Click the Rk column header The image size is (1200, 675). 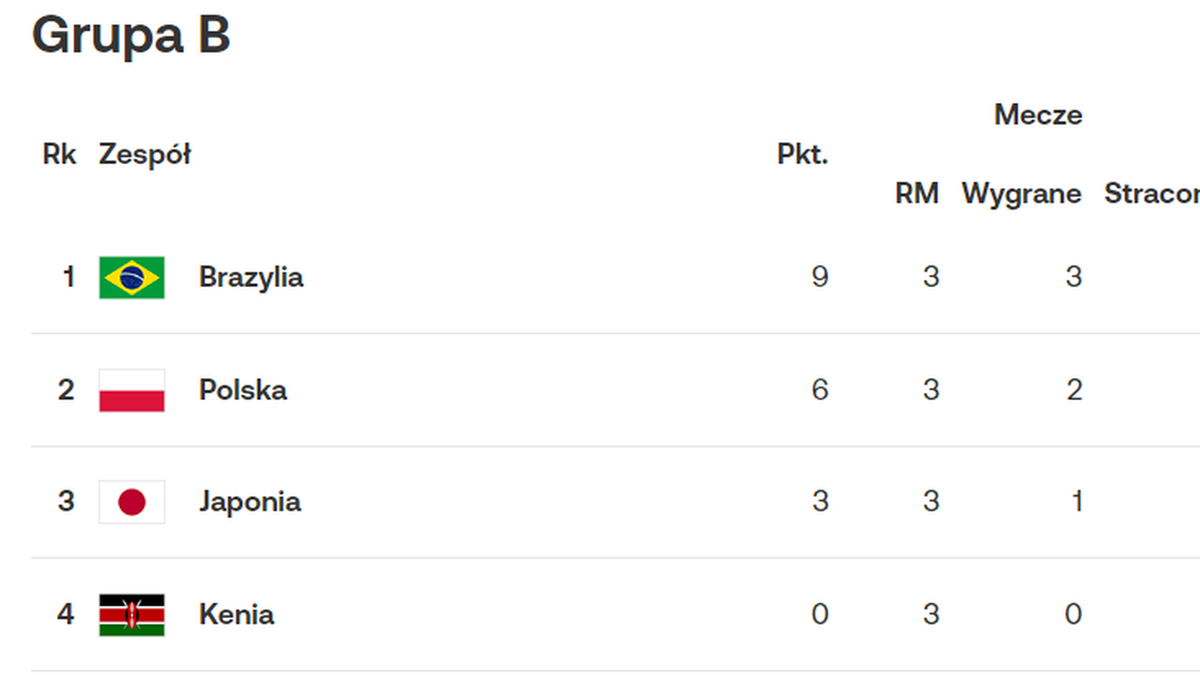coord(60,155)
